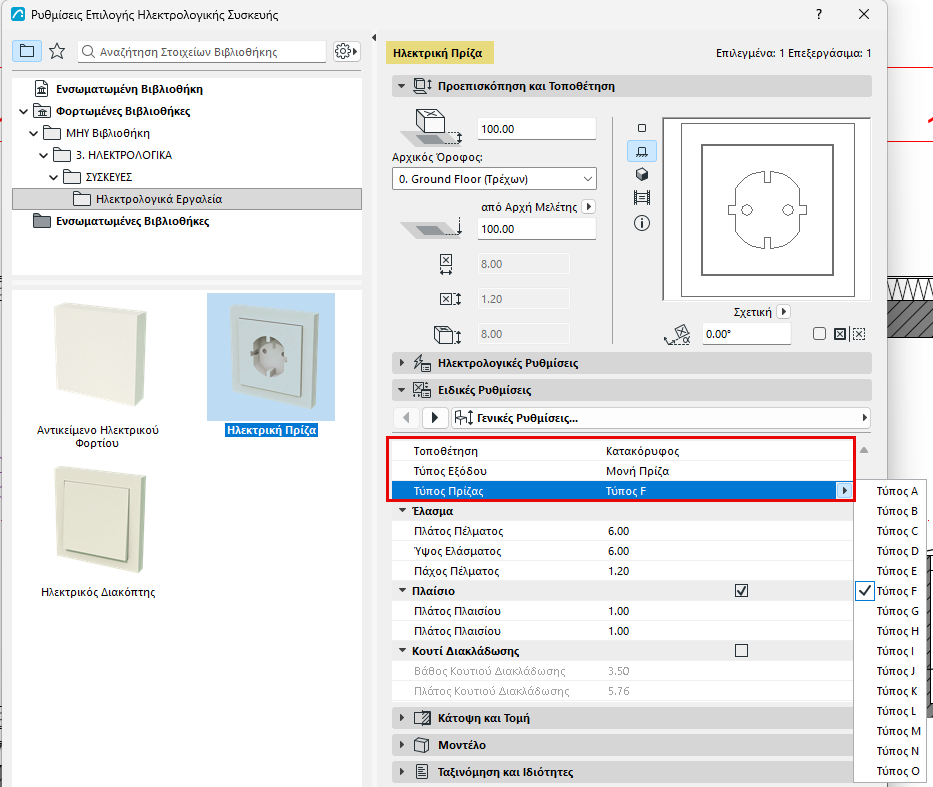
Task: Click the yellow Ηλεκτρική Πρίζα header button
Action: (x=440, y=53)
